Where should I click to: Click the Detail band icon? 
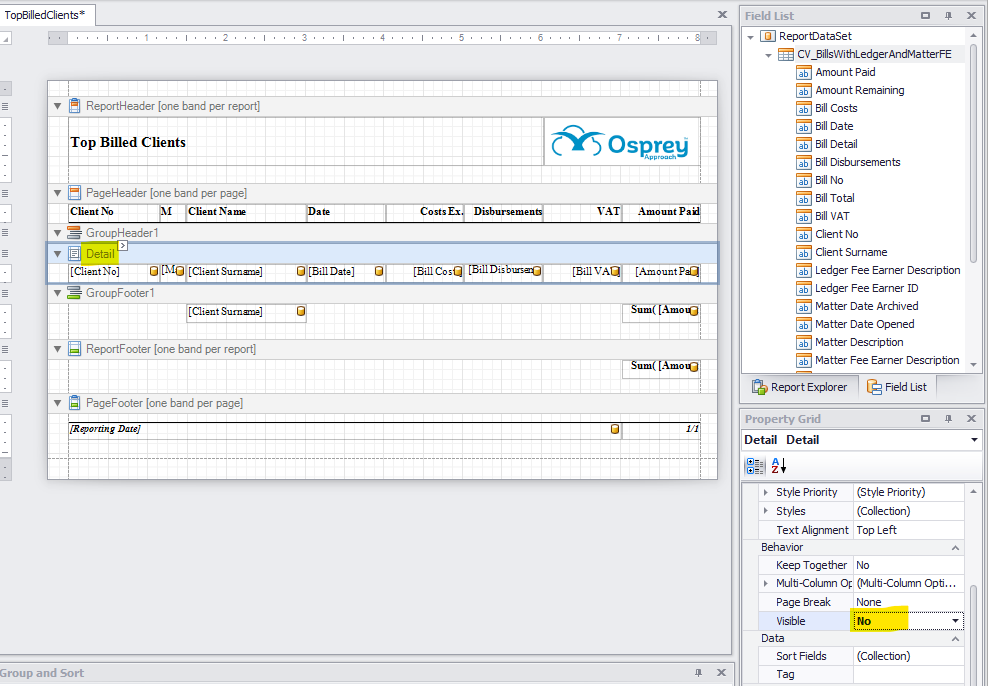74,254
